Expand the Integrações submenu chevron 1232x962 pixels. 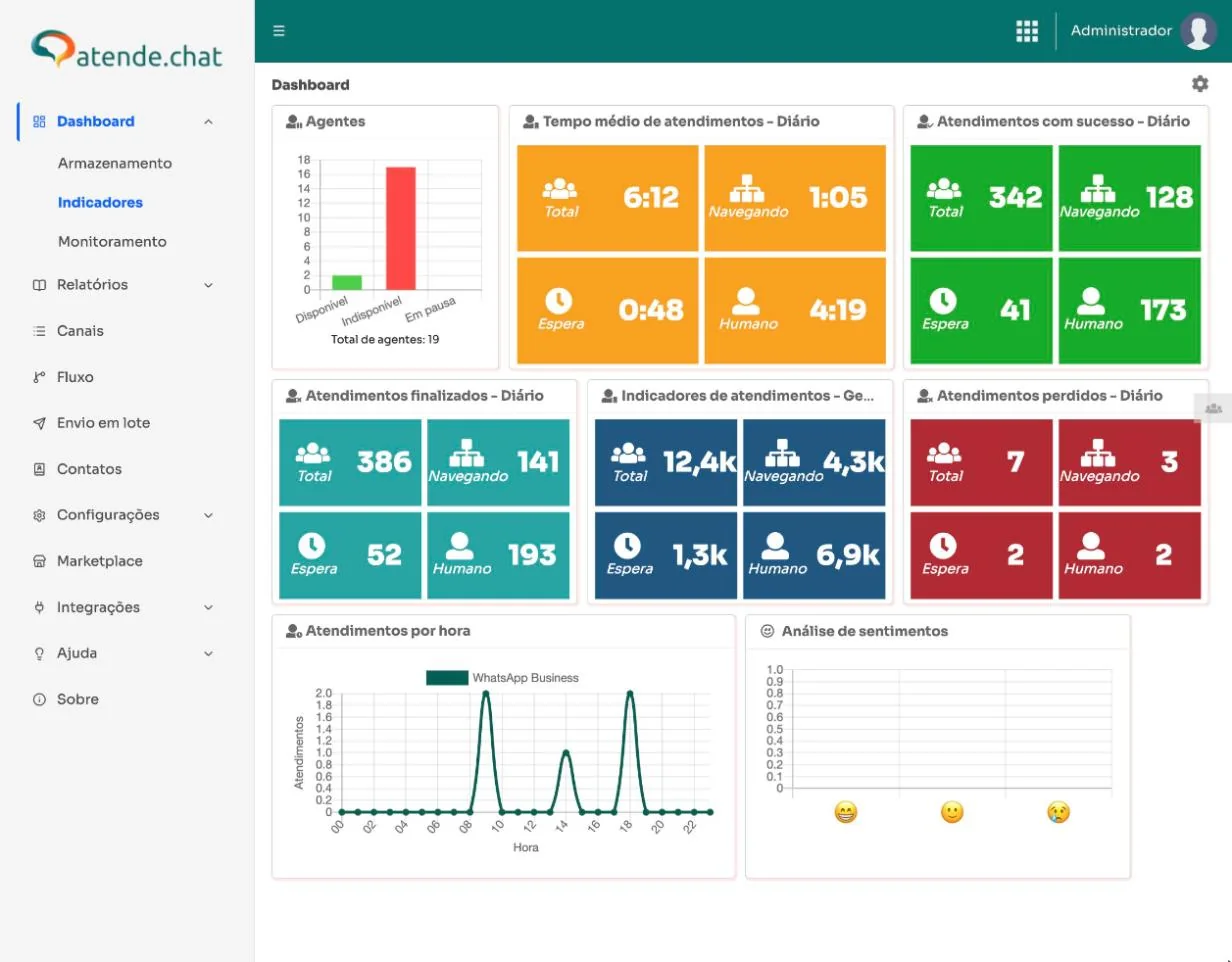208,607
